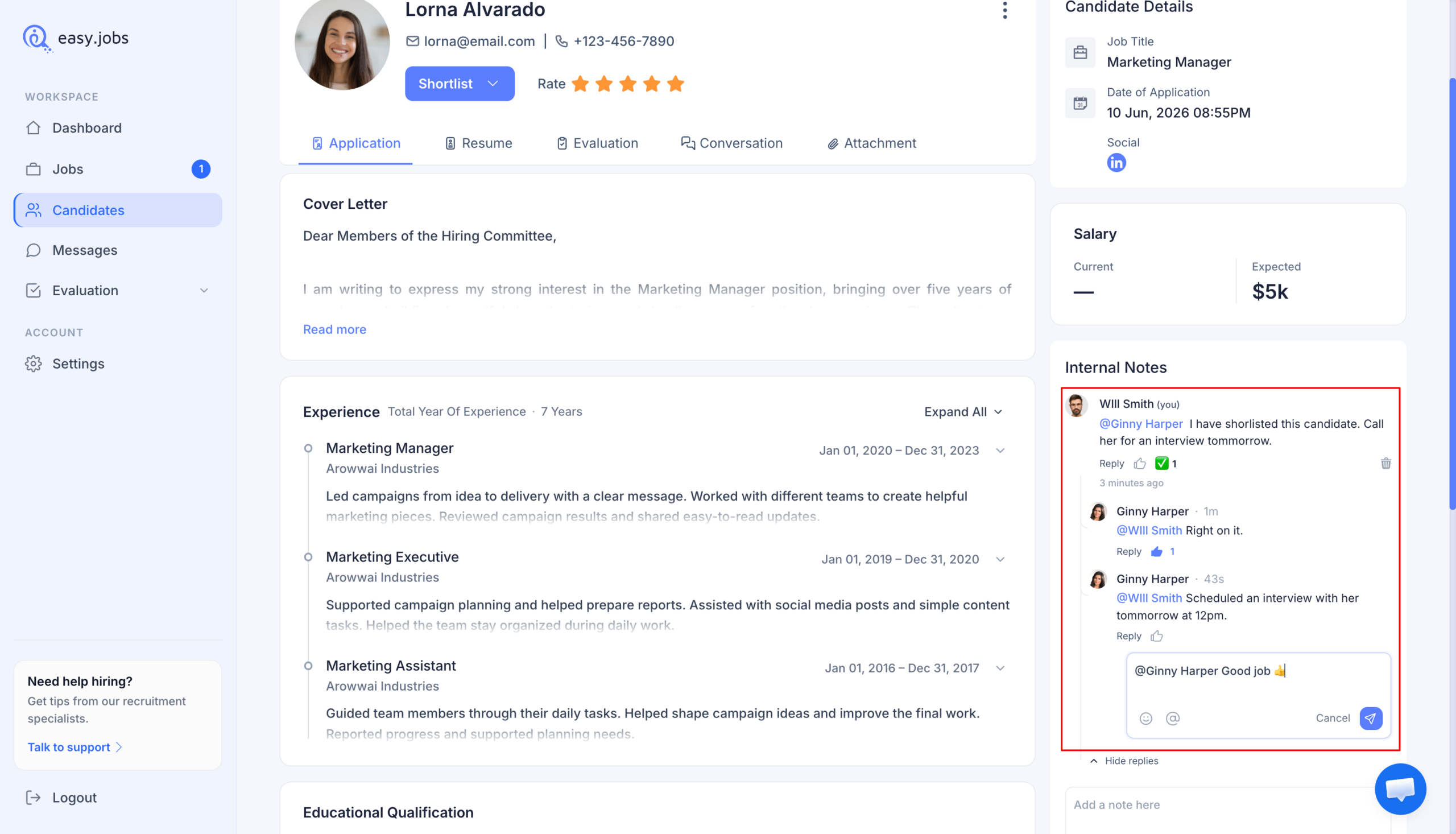Viewport: 1456px width, 834px height.
Task: Click Lorna Alvarado's profile photo
Action: pos(342,43)
